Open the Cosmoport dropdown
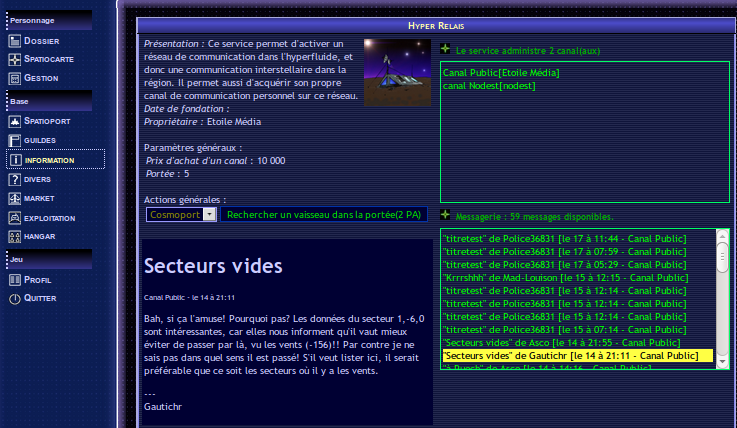The image size is (737, 428). tap(209, 214)
